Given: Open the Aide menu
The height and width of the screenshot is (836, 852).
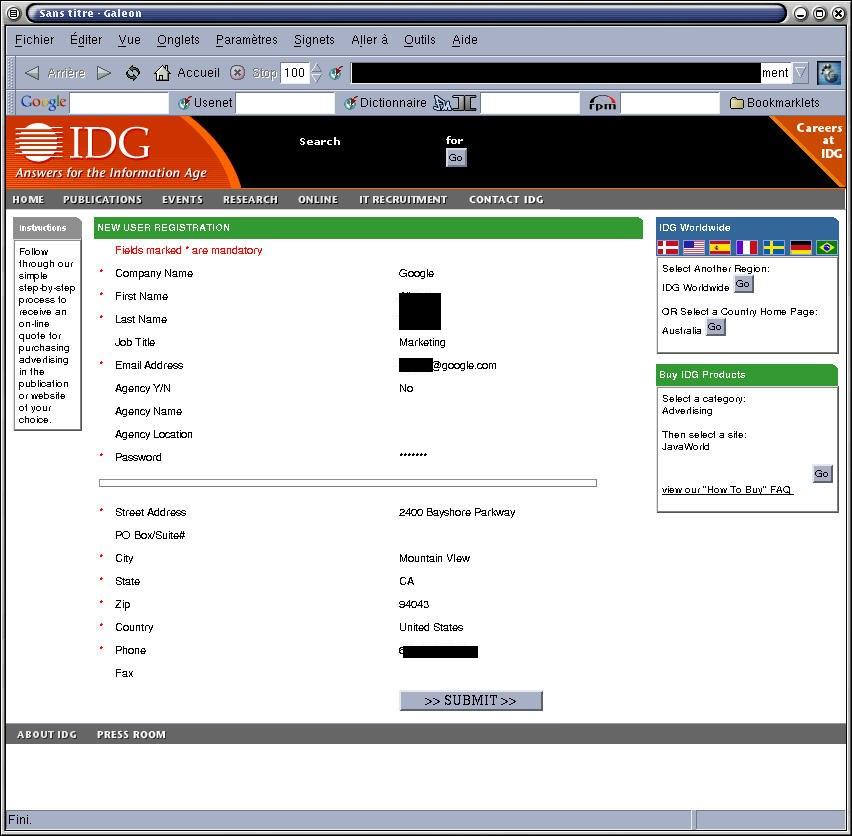Looking at the screenshot, I should click(x=465, y=40).
